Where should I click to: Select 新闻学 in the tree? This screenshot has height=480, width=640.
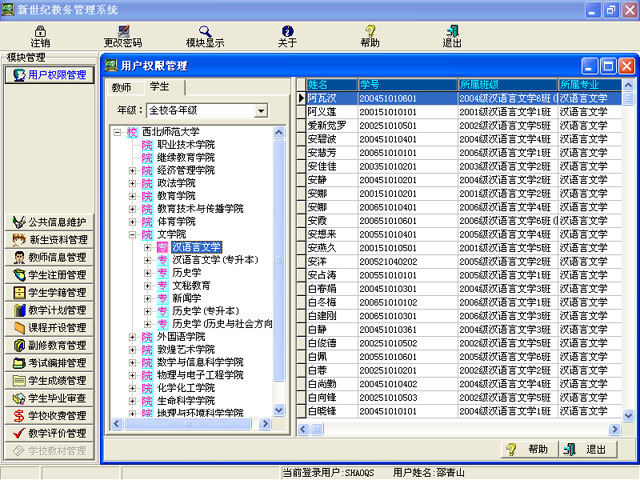click(186, 298)
